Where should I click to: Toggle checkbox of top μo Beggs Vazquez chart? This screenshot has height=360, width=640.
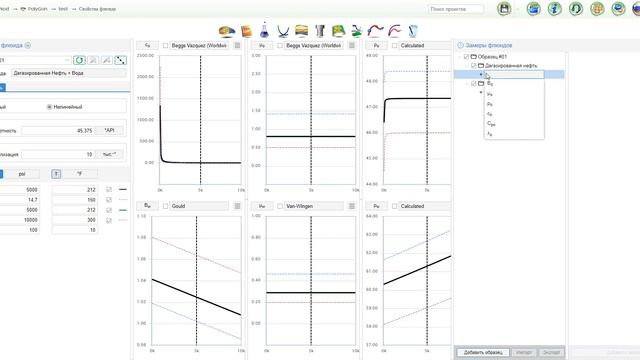[280, 46]
